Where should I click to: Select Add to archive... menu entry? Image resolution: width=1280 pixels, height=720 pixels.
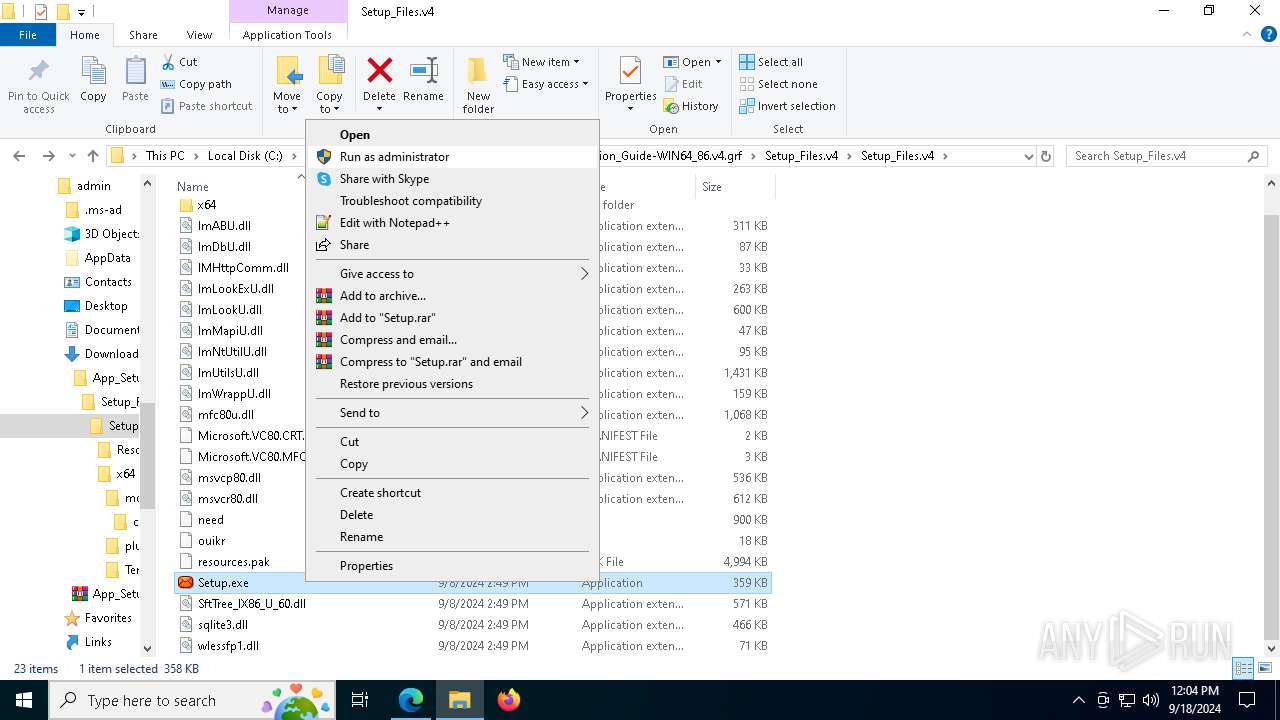[452, 296]
